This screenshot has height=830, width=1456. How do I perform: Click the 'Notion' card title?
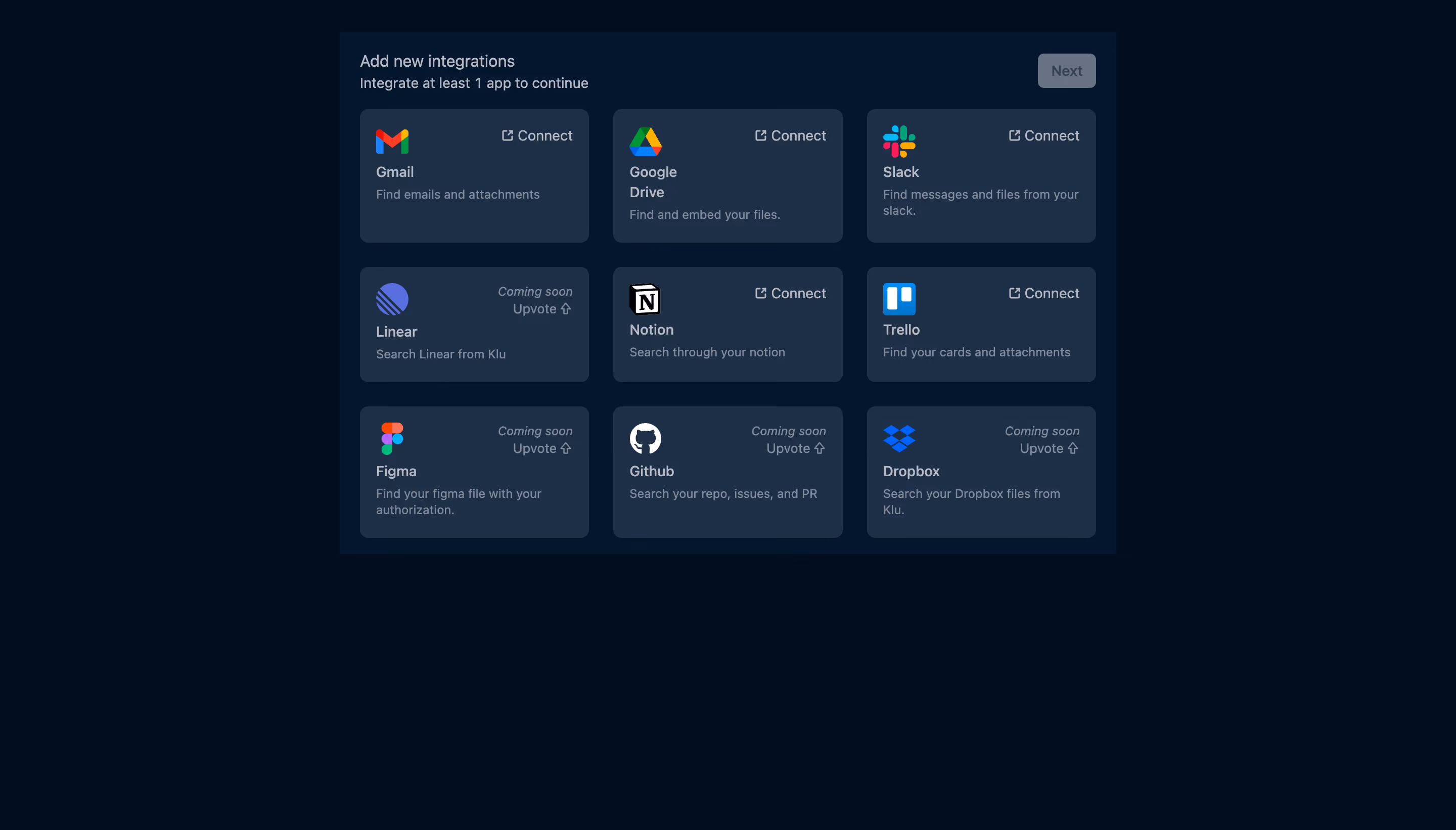[x=652, y=330]
